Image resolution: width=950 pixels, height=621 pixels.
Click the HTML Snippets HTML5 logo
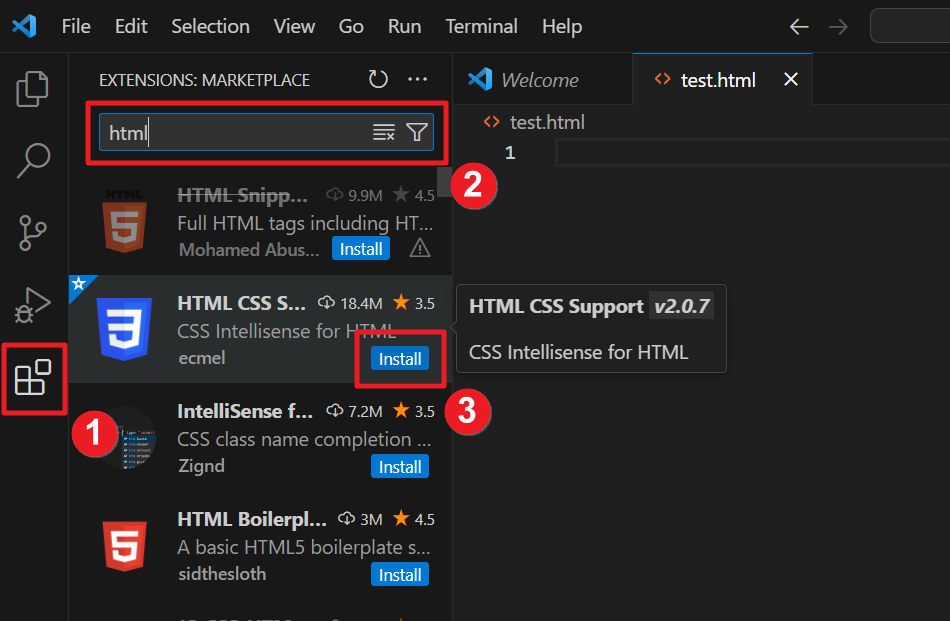(124, 221)
